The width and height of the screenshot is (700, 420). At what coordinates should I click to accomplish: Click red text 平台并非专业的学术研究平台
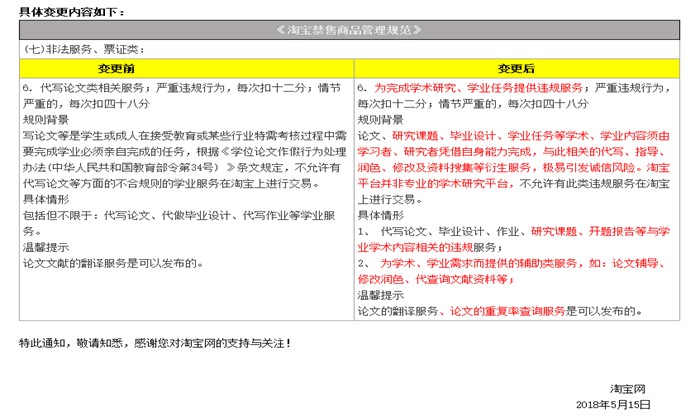pos(433,183)
